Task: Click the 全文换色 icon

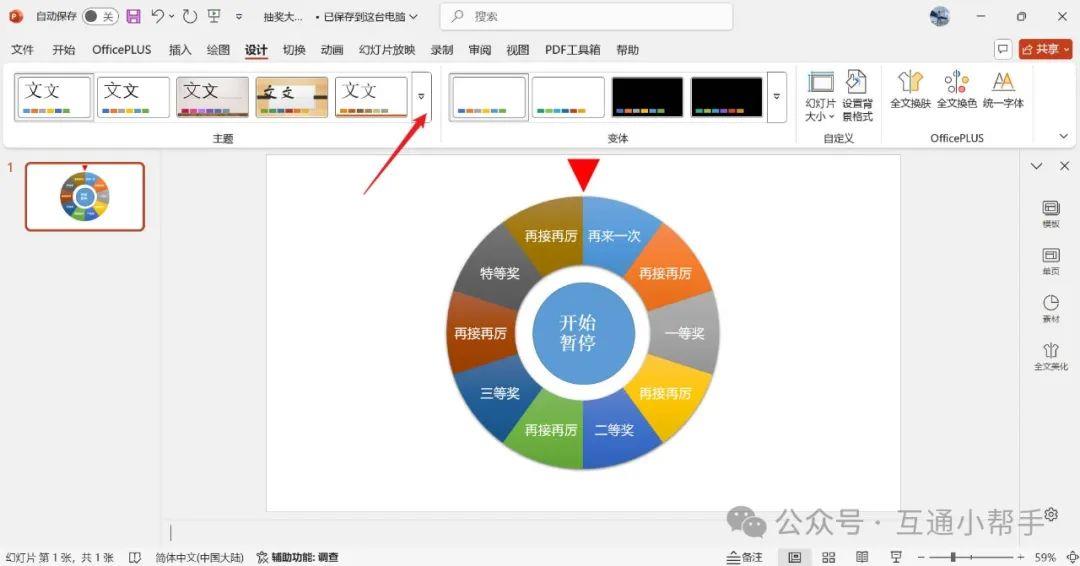Action: pyautogui.click(x=956, y=90)
